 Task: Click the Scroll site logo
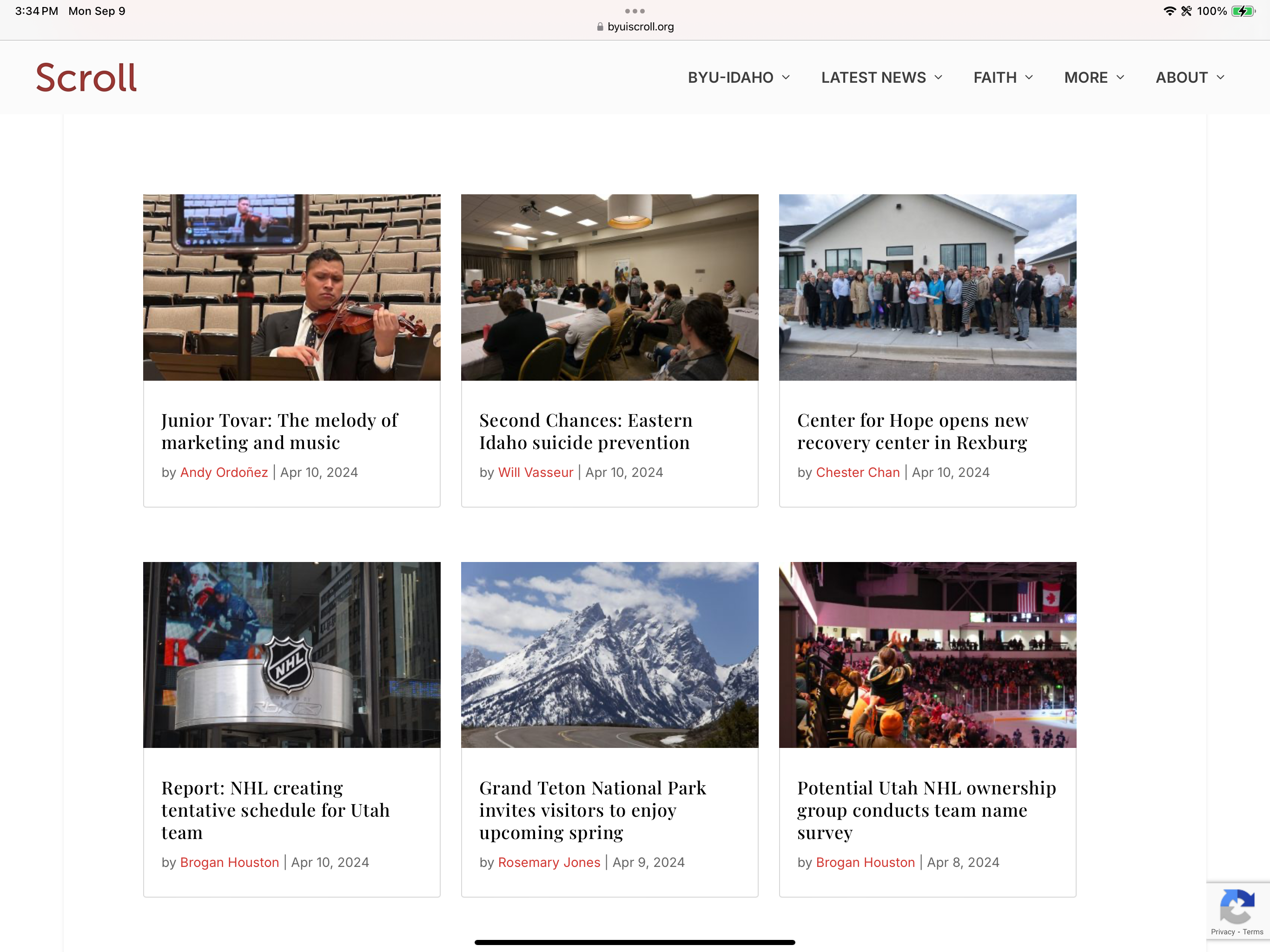(86, 78)
